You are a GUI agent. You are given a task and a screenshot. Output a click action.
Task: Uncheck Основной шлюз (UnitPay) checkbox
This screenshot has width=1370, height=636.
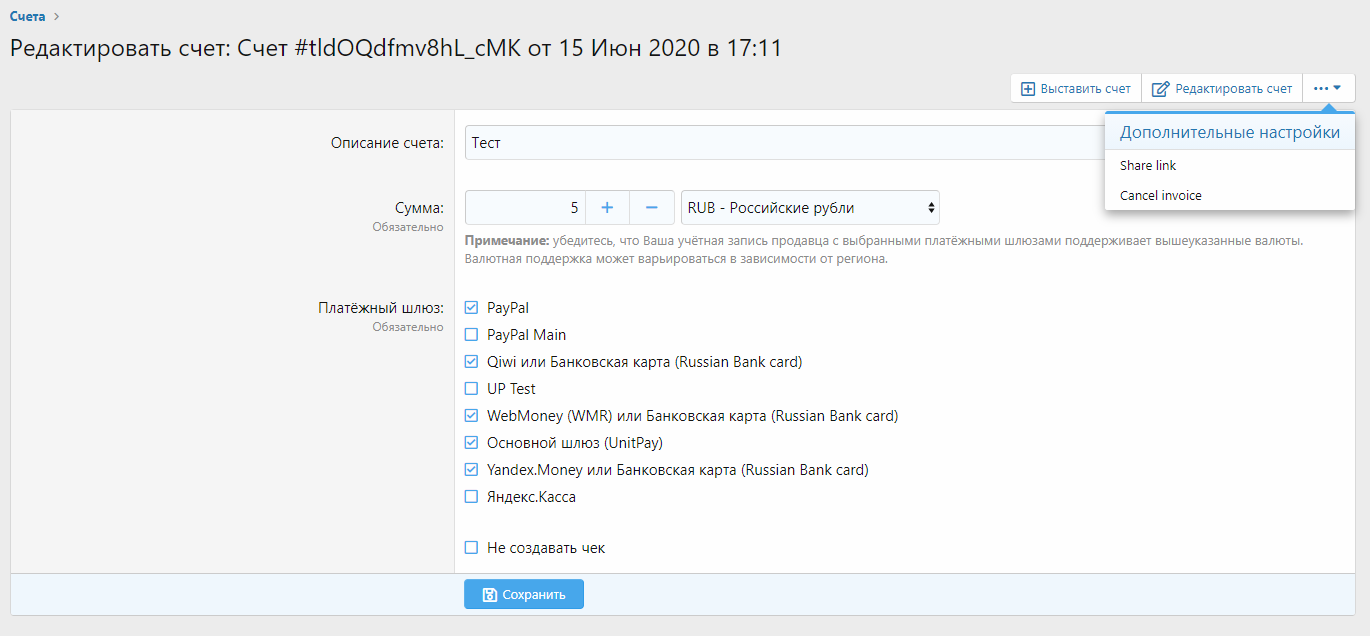pos(471,443)
